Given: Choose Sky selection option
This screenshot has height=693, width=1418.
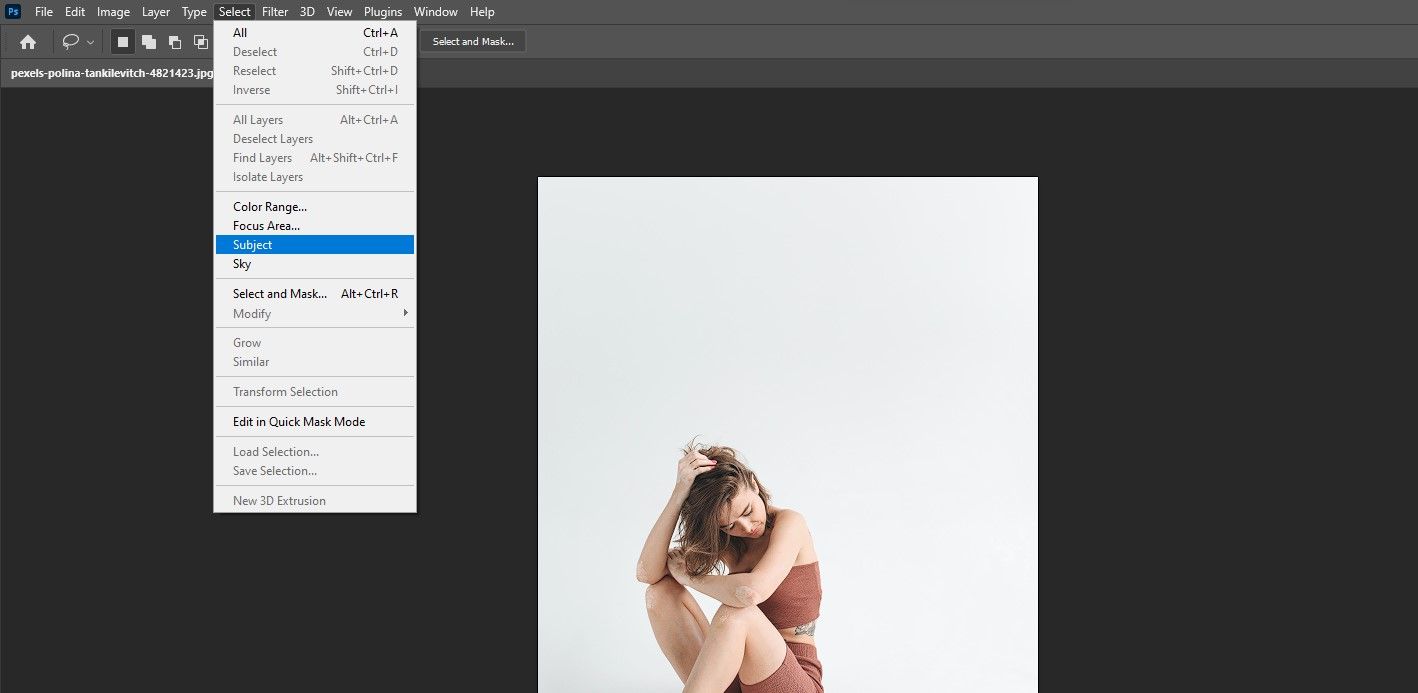Looking at the screenshot, I should pos(241,263).
